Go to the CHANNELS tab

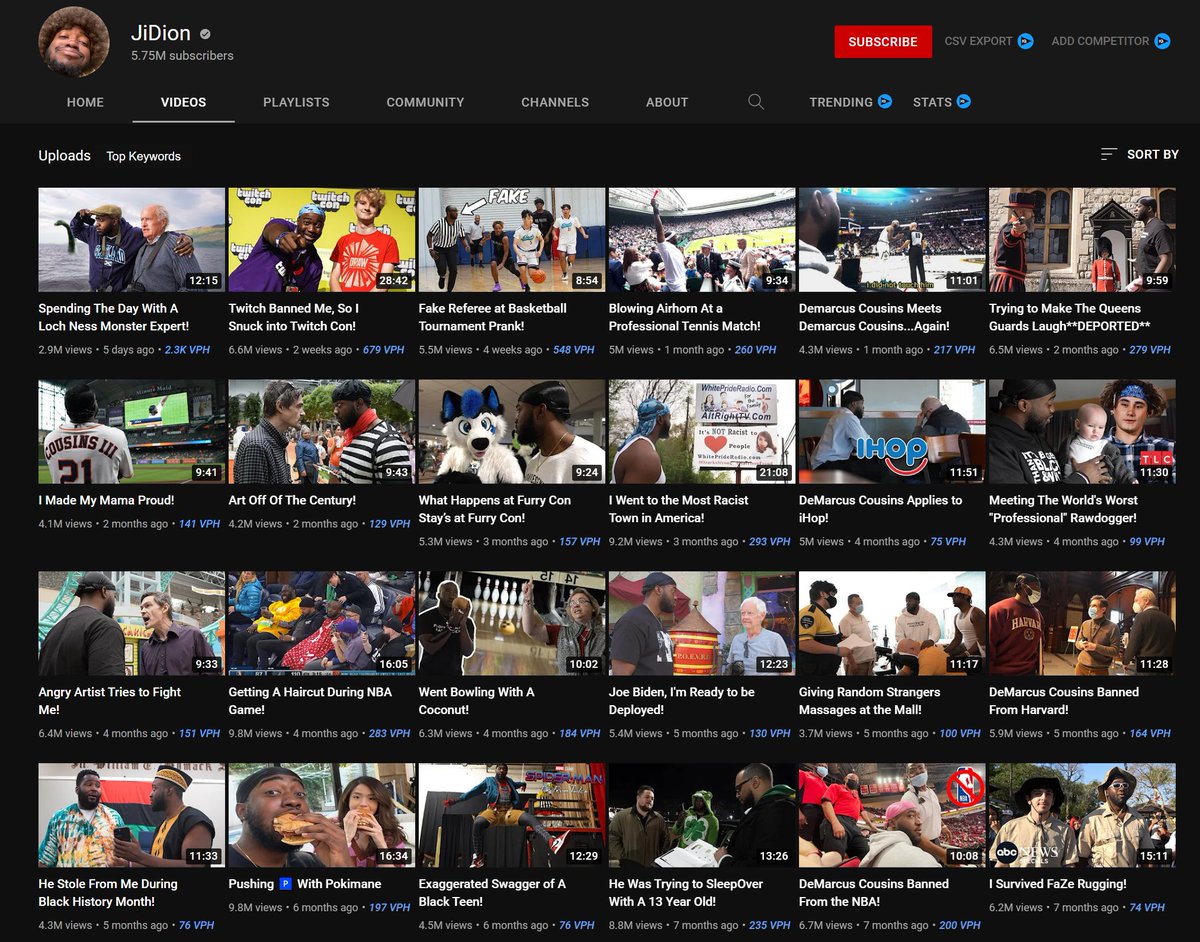(555, 102)
